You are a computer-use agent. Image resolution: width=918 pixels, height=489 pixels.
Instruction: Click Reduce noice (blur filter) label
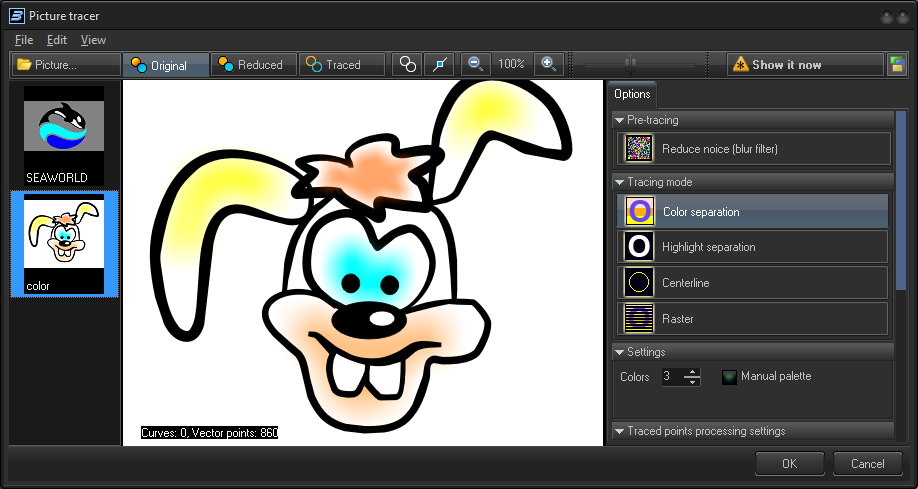[x=720, y=149]
